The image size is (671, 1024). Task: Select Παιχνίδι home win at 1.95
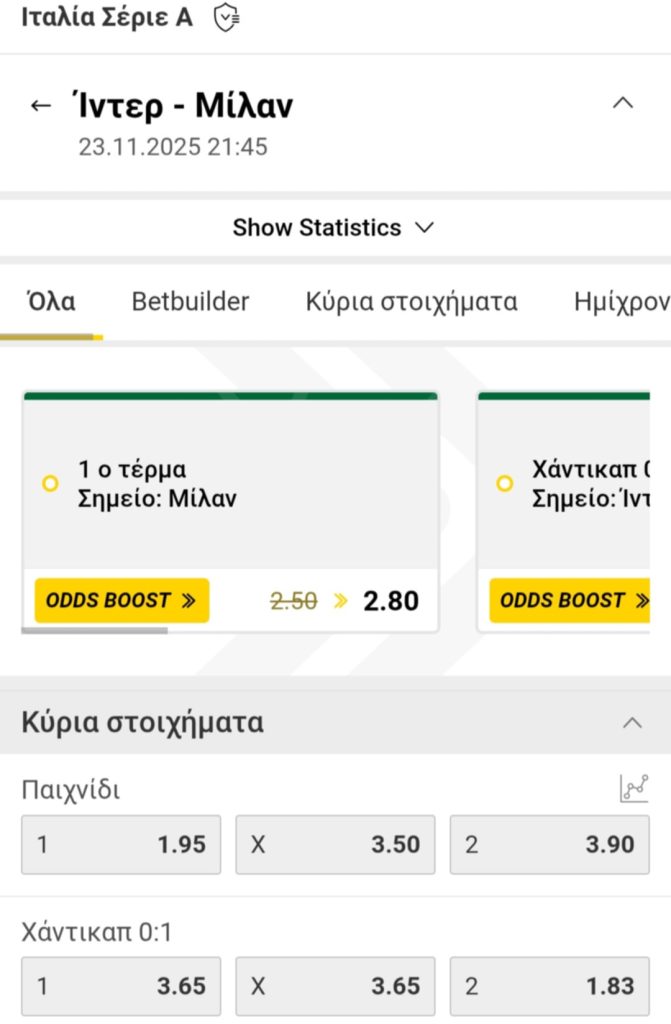121,845
